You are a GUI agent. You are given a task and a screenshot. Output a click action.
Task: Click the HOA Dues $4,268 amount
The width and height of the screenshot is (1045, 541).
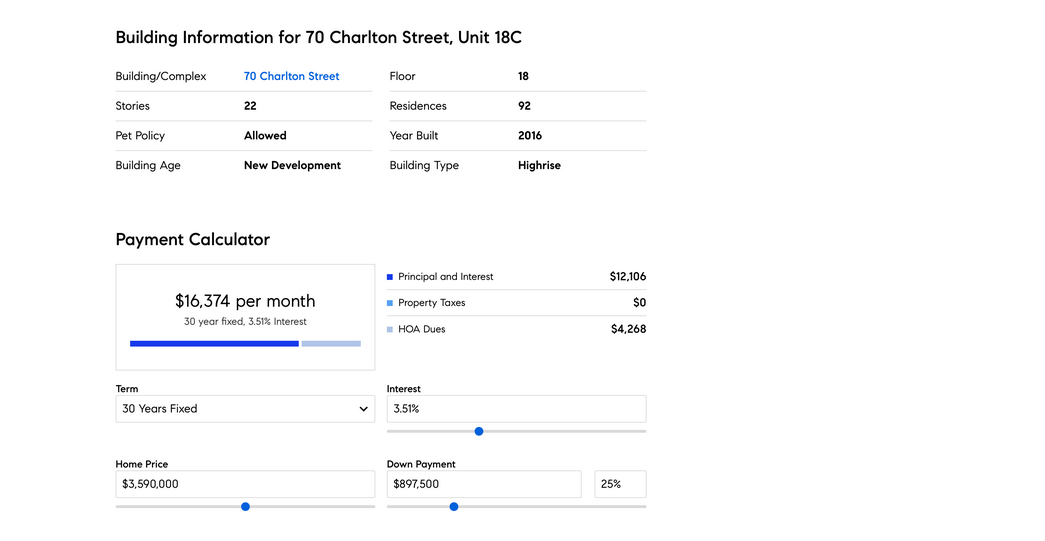coord(628,329)
